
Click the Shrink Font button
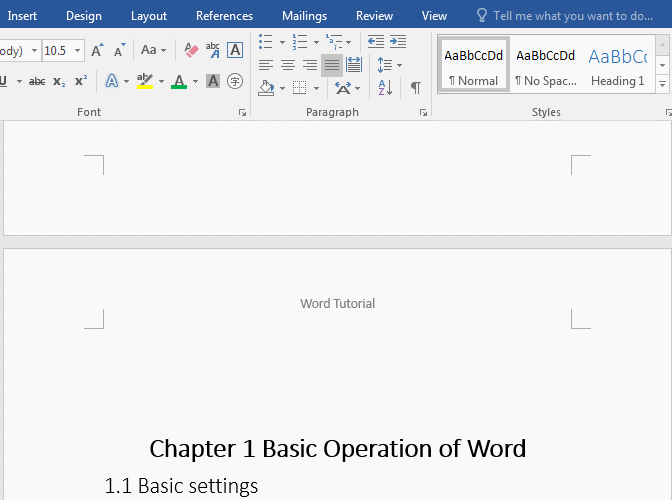(120, 51)
